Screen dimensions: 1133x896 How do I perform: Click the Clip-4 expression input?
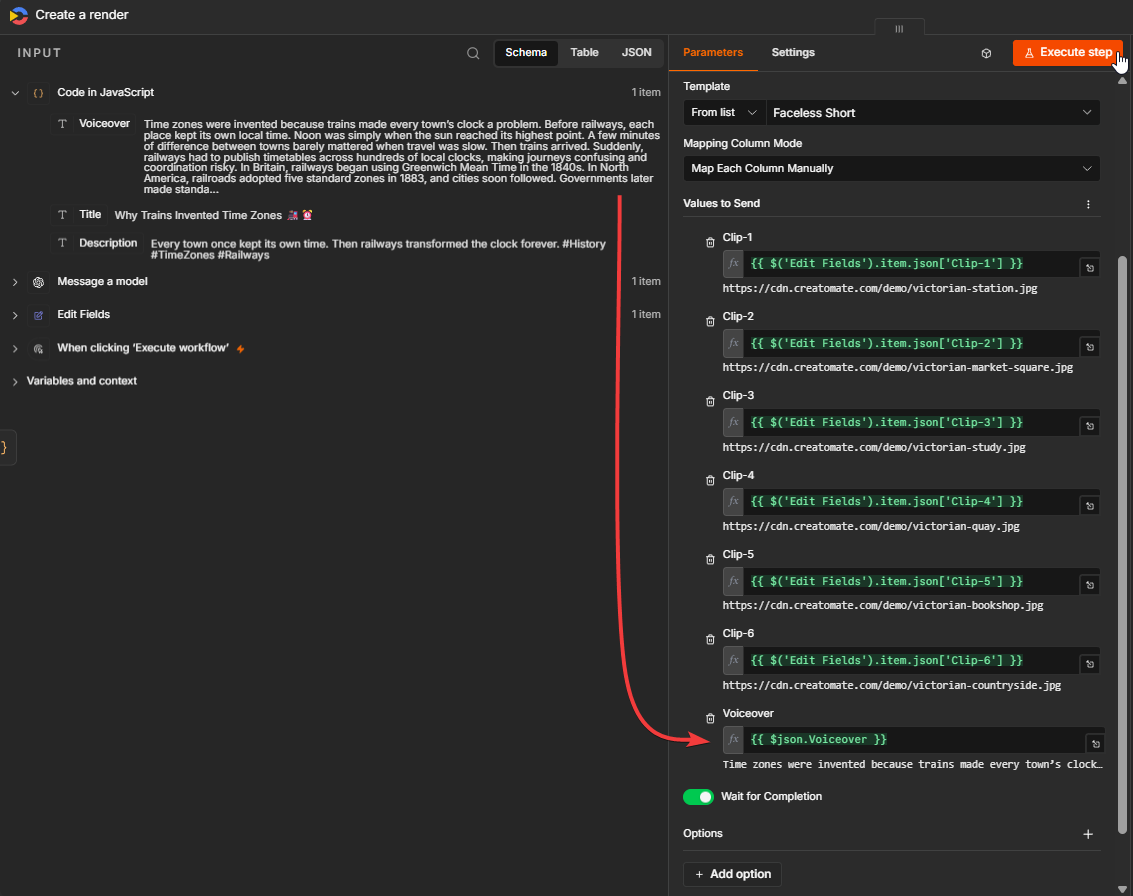[910, 501]
